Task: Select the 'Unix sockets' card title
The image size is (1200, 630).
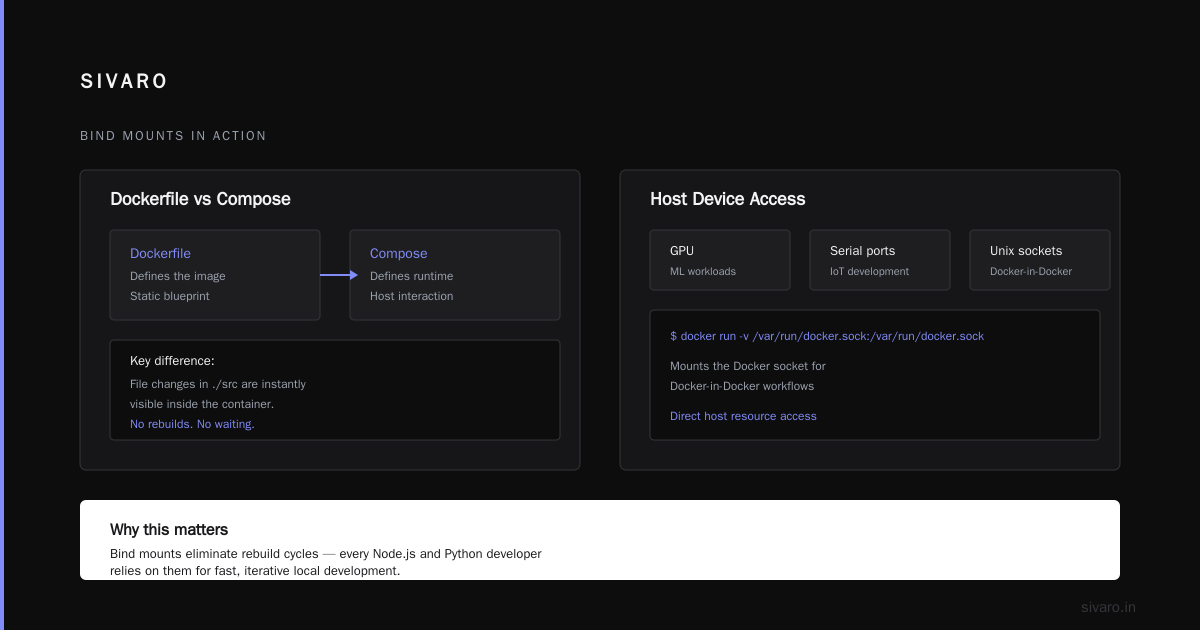Action: [x=1026, y=251]
